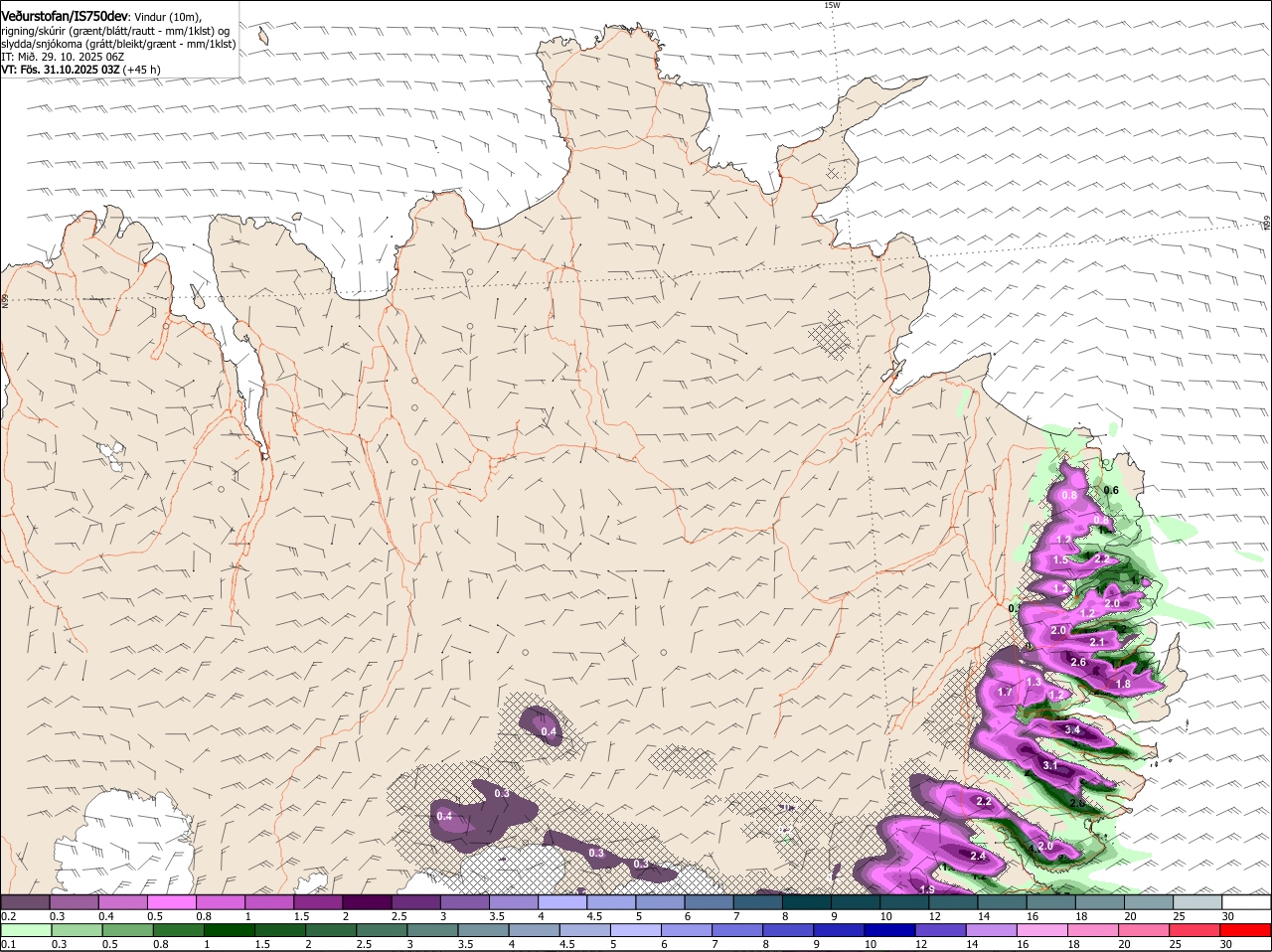
Task: Click the 3.4 precipitation value on the map
Action: point(1072,730)
